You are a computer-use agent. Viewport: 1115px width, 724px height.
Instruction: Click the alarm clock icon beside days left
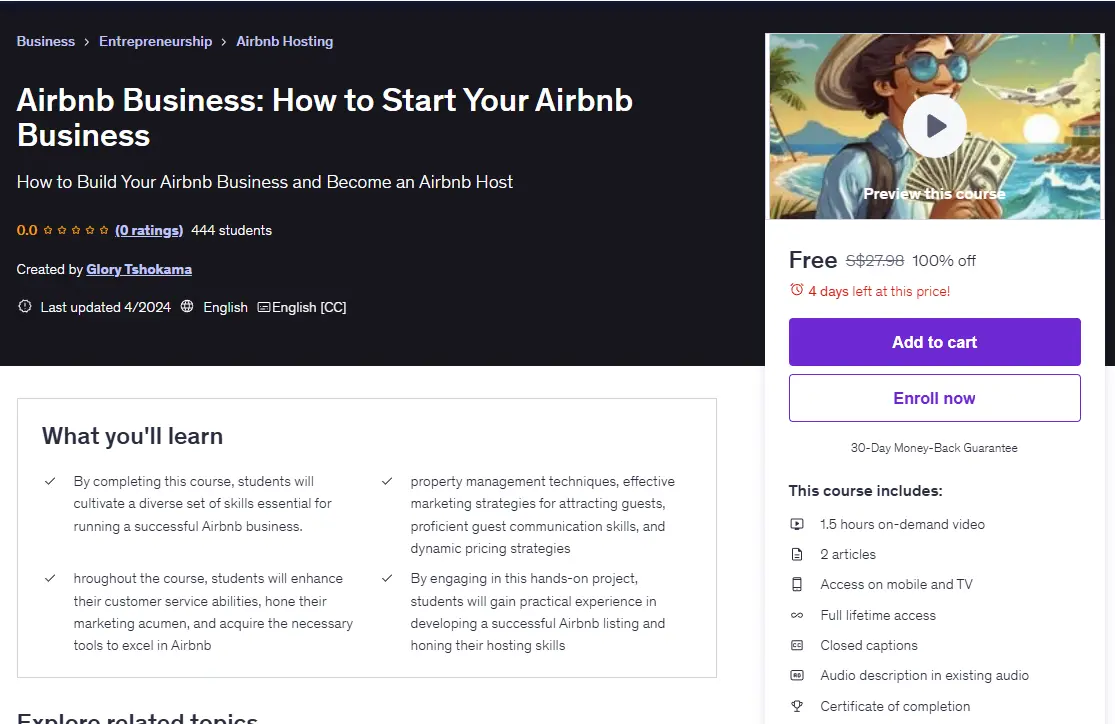click(796, 290)
